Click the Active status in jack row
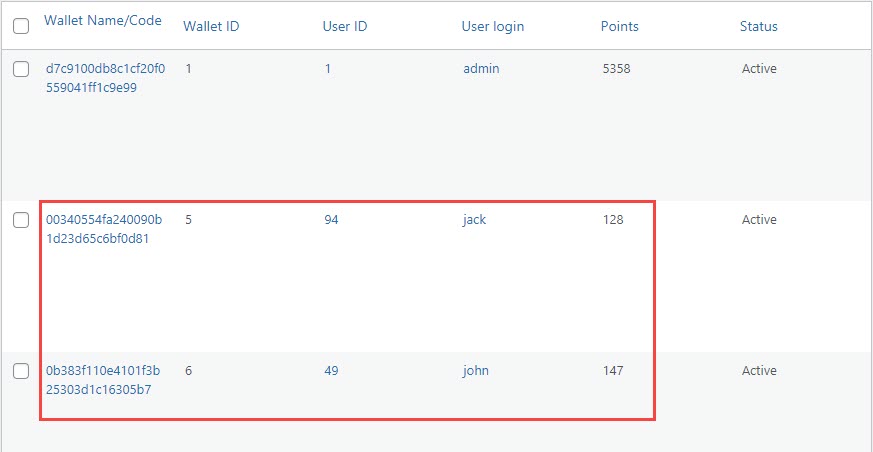This screenshot has width=873, height=452. coord(759,220)
